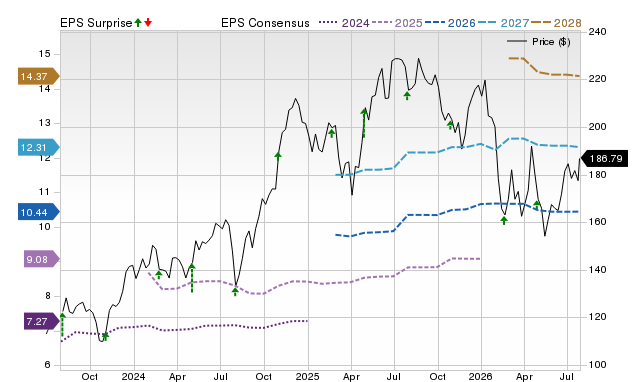The image size is (640, 382).
Task: Click the 2025 EPS consensus legend entry
Action: (397, 23)
